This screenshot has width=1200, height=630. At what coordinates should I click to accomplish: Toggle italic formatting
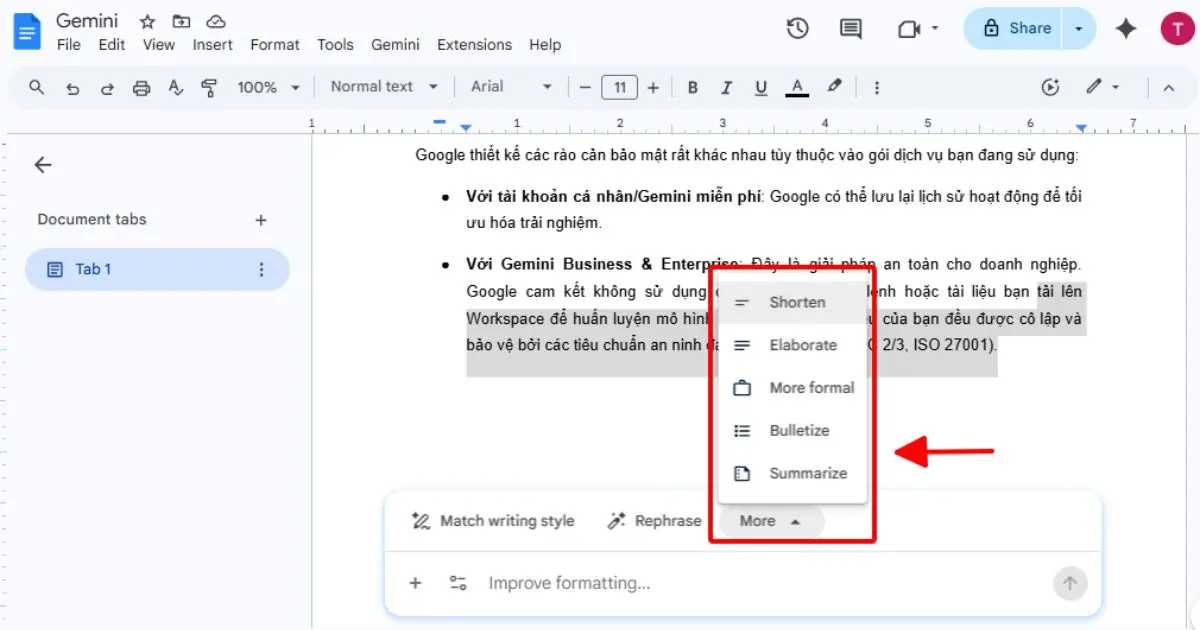(727, 88)
